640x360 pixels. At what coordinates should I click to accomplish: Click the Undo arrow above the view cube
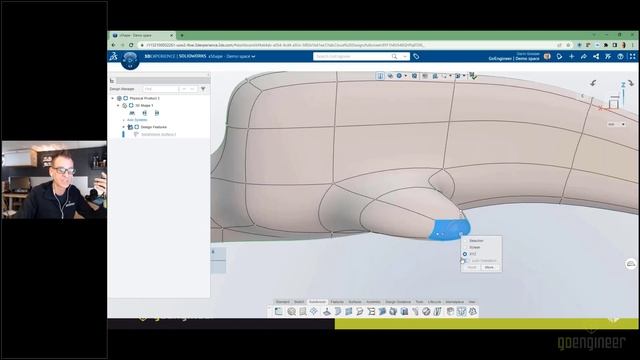(593, 83)
